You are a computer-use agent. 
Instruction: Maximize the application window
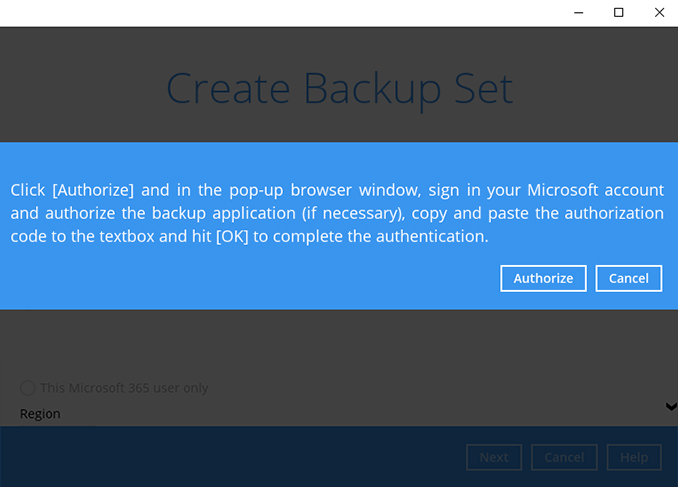619,13
